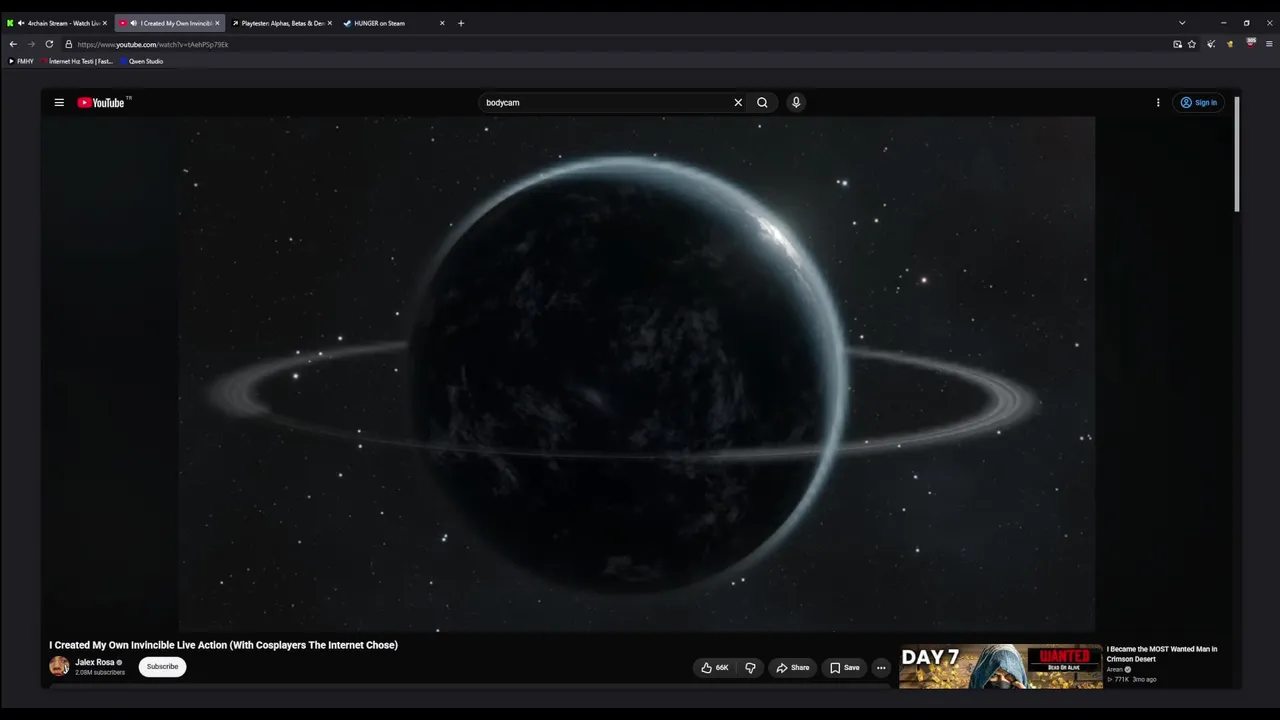Screen dimensions: 1280x720
Task: Go back to the previous page
Action: (13, 44)
